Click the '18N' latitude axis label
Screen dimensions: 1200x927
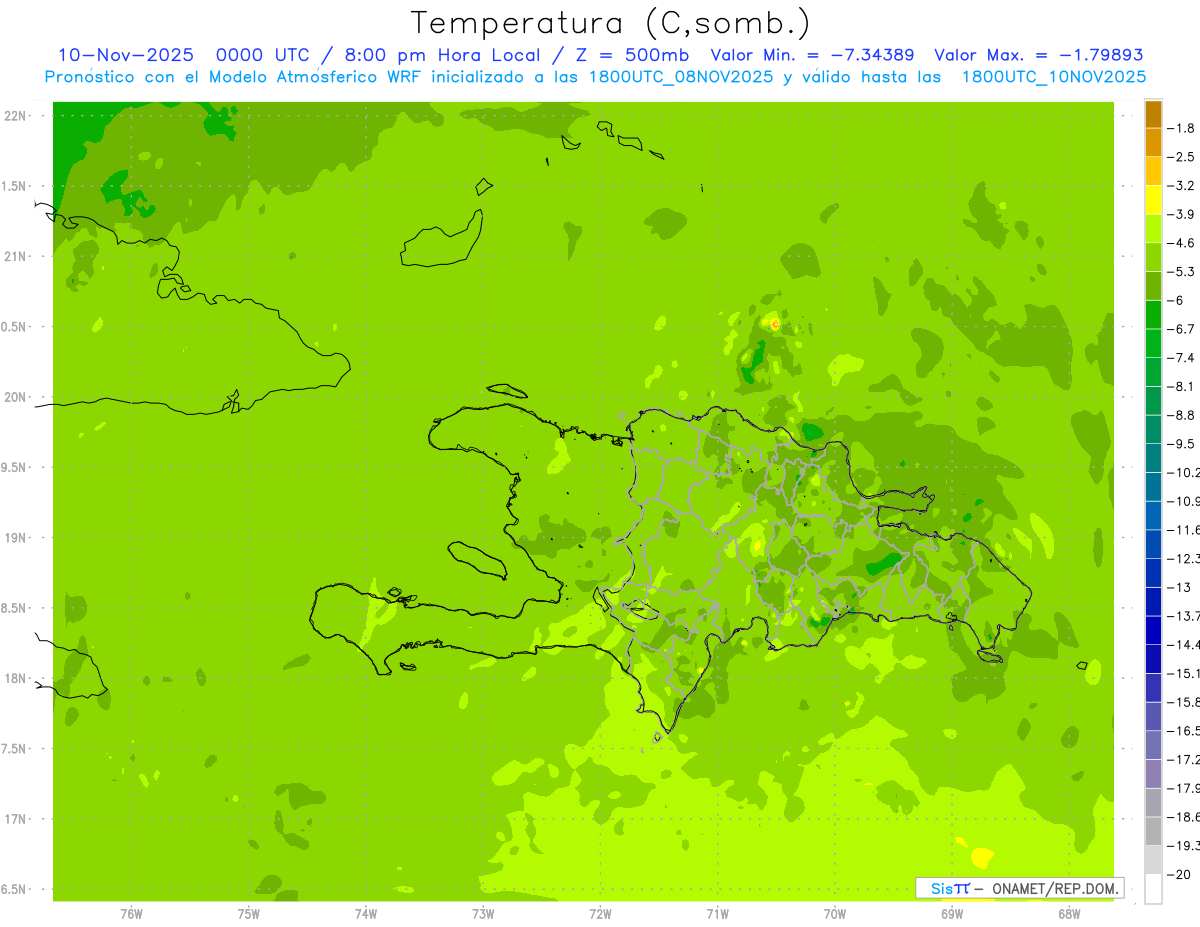point(16,678)
